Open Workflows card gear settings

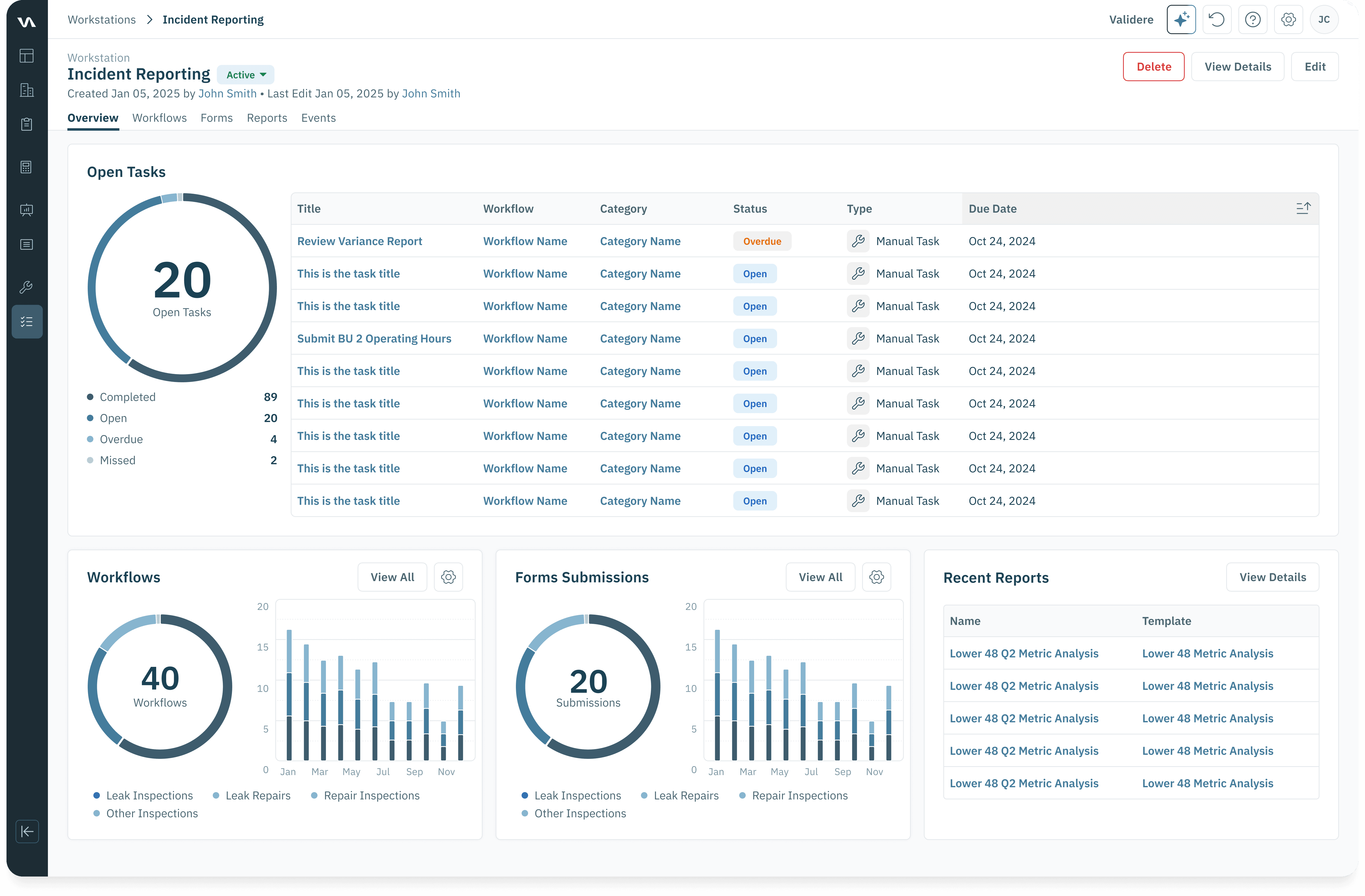(x=449, y=577)
